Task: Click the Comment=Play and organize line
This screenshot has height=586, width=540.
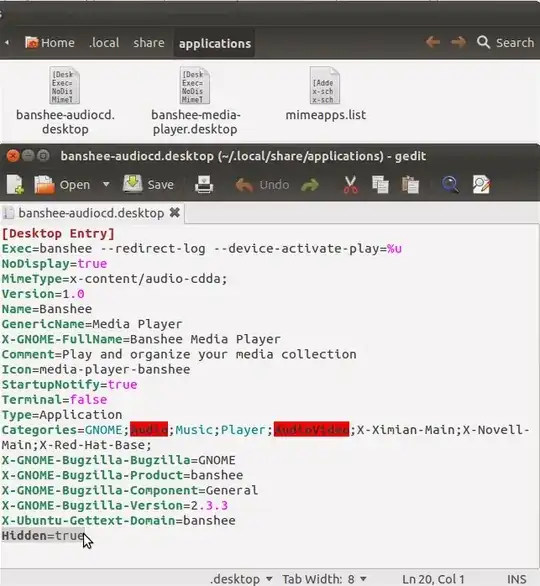Action: [x=179, y=354]
